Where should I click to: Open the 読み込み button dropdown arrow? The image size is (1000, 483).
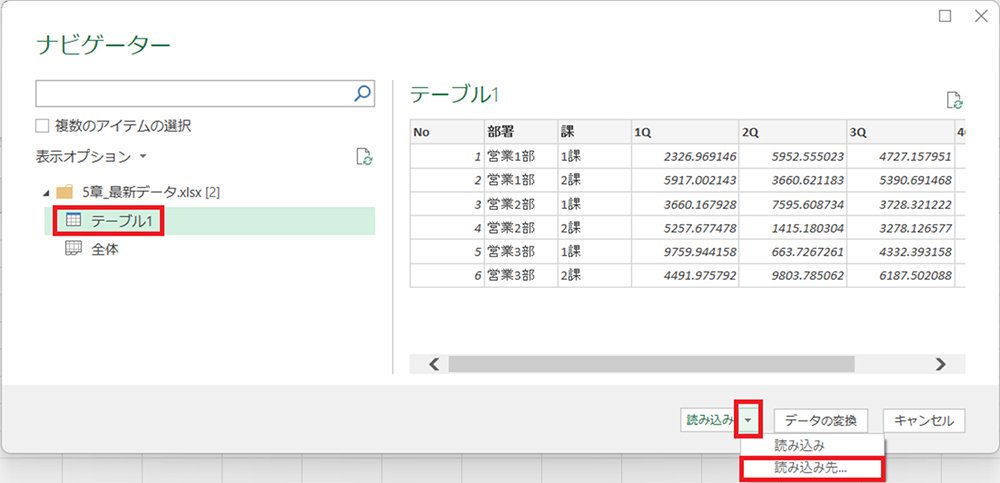pos(749,420)
